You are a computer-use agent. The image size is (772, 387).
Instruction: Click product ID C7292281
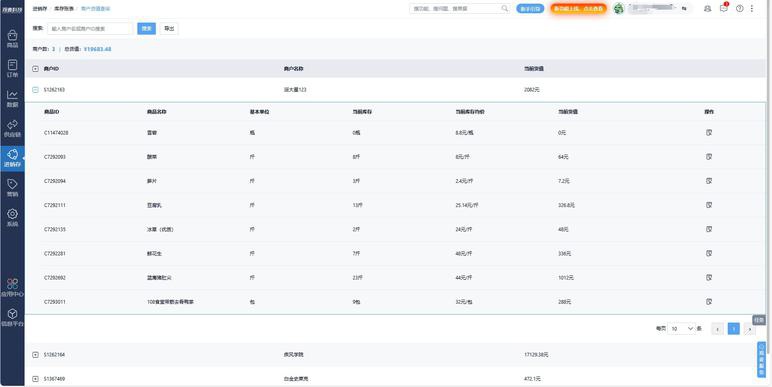55,254
